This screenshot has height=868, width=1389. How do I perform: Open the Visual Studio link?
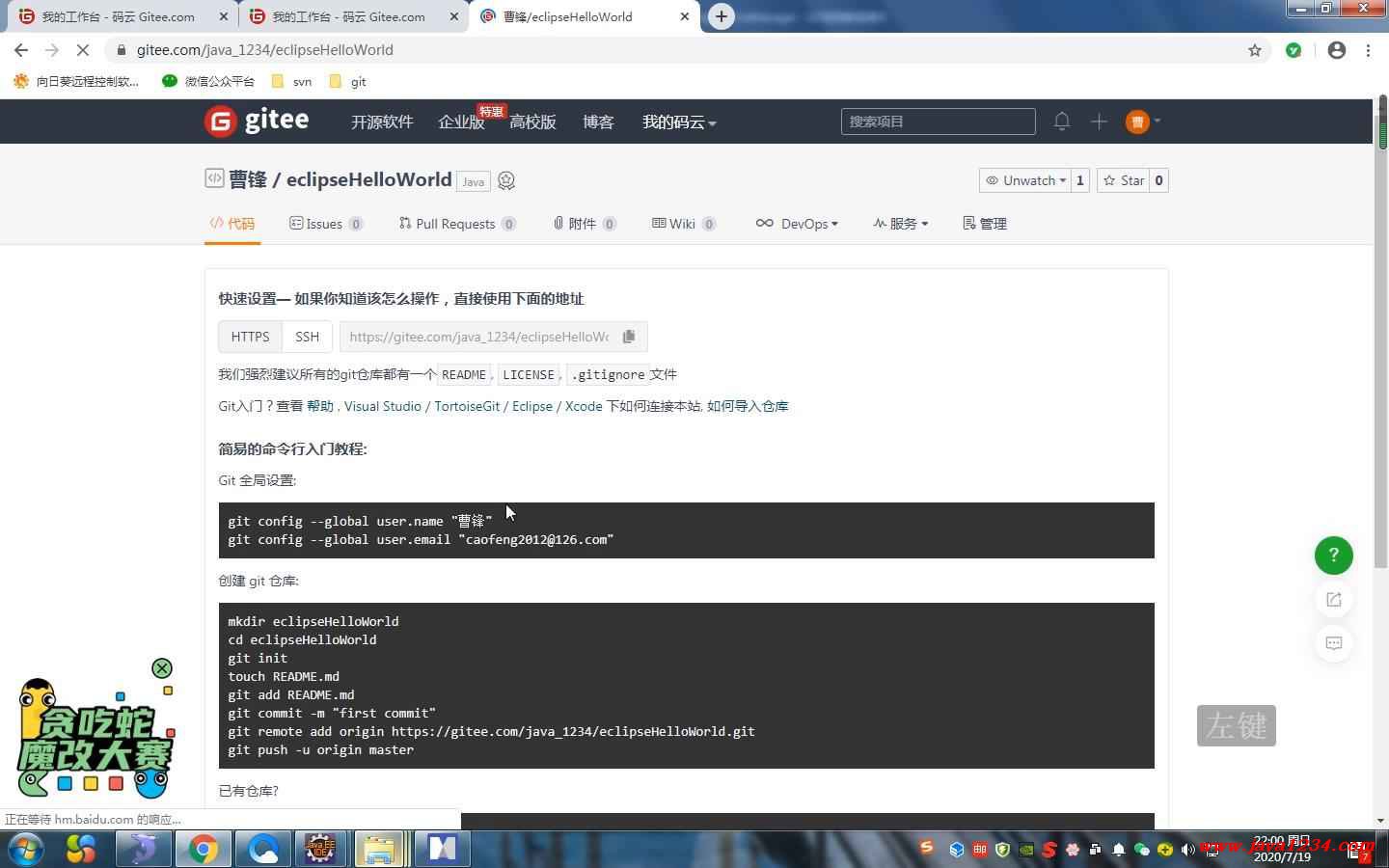pos(383,406)
